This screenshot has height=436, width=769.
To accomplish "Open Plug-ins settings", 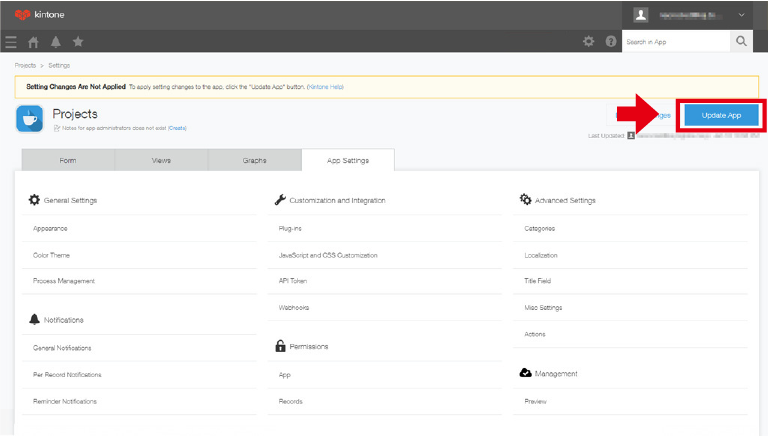I will point(290,229).
